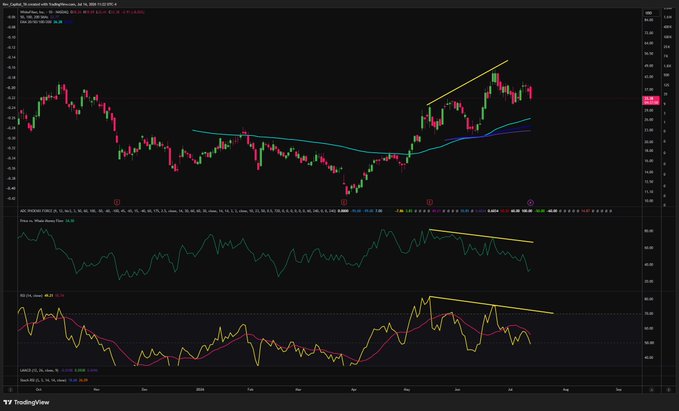The height and width of the screenshot is (411, 679).
Task: Click the Jul label on time axis
Action: [510, 389]
